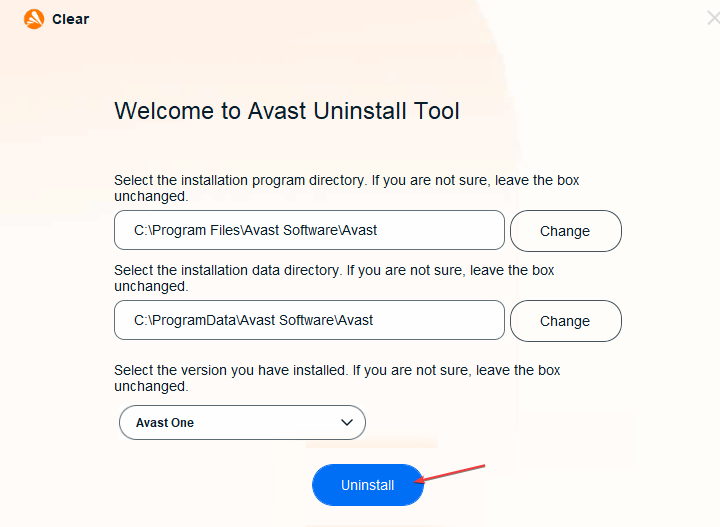Click the 'C:\ProgramData\Avast Software\Avast' path text
The width and height of the screenshot is (720, 527).
pos(253,320)
